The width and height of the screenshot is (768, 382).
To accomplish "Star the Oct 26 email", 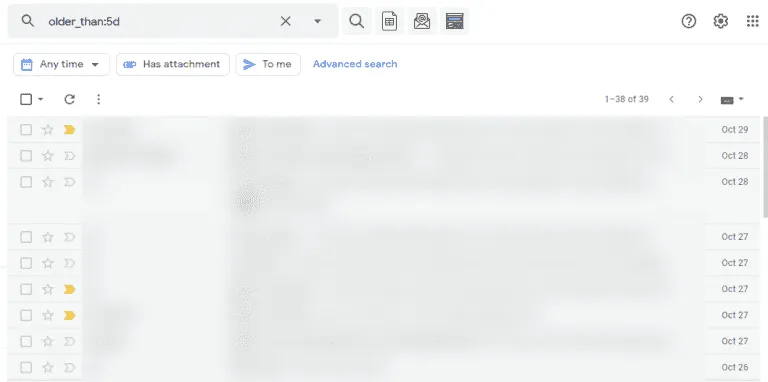I will 48,367.
